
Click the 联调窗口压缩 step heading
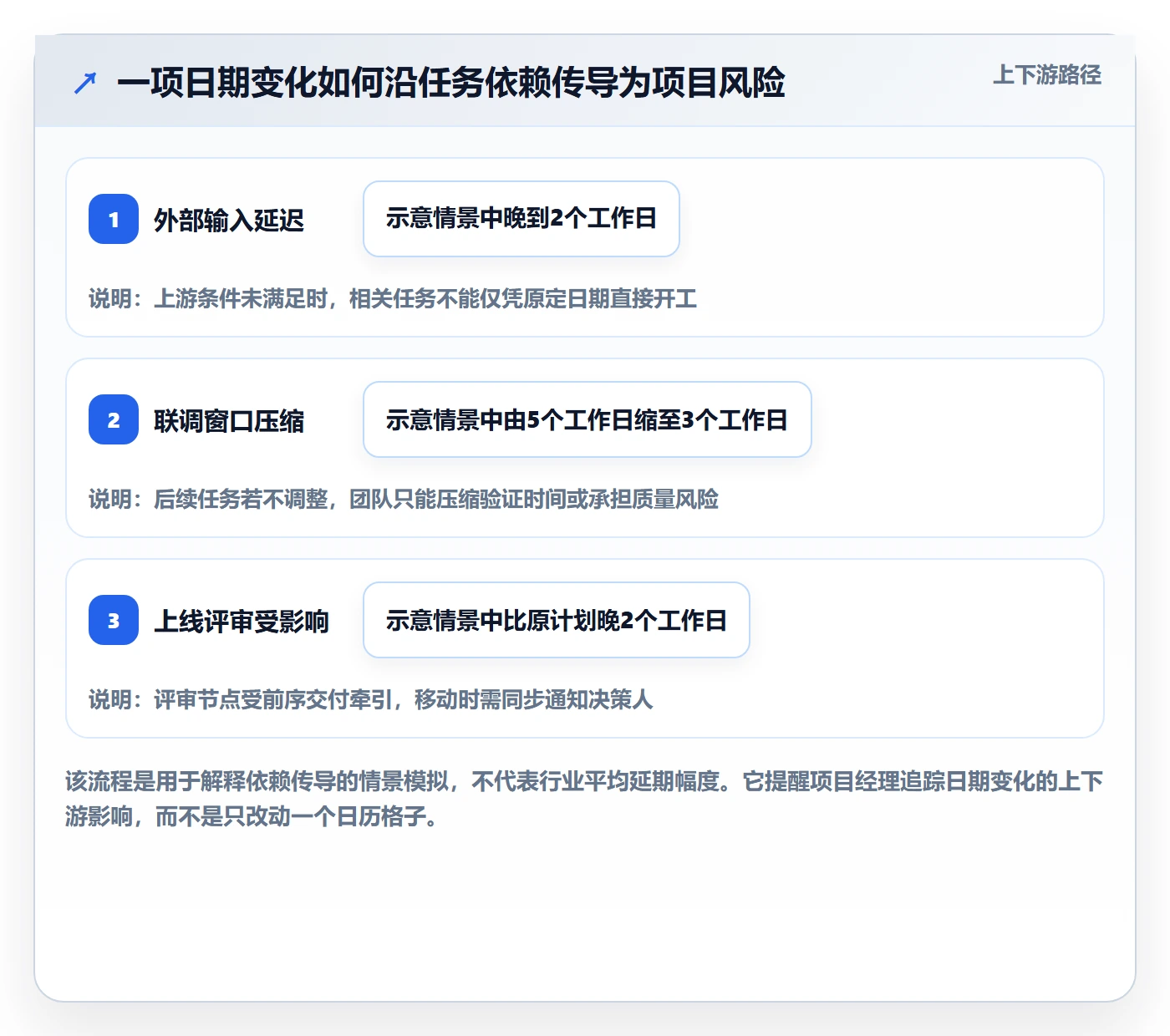pyautogui.click(x=229, y=420)
